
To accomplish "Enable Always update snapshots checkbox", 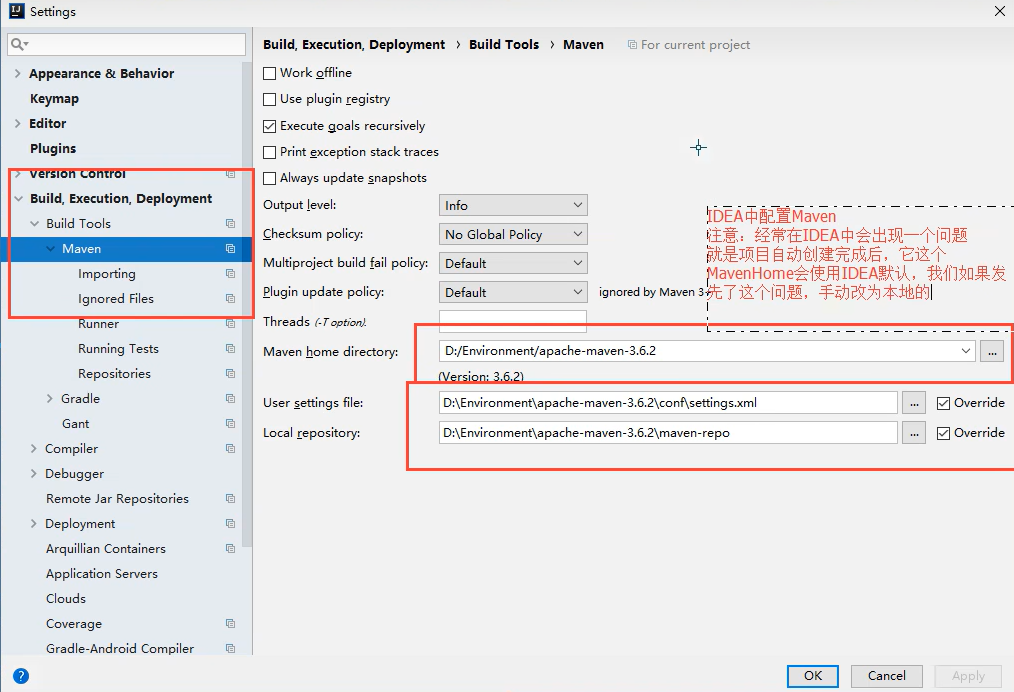I will pos(270,178).
